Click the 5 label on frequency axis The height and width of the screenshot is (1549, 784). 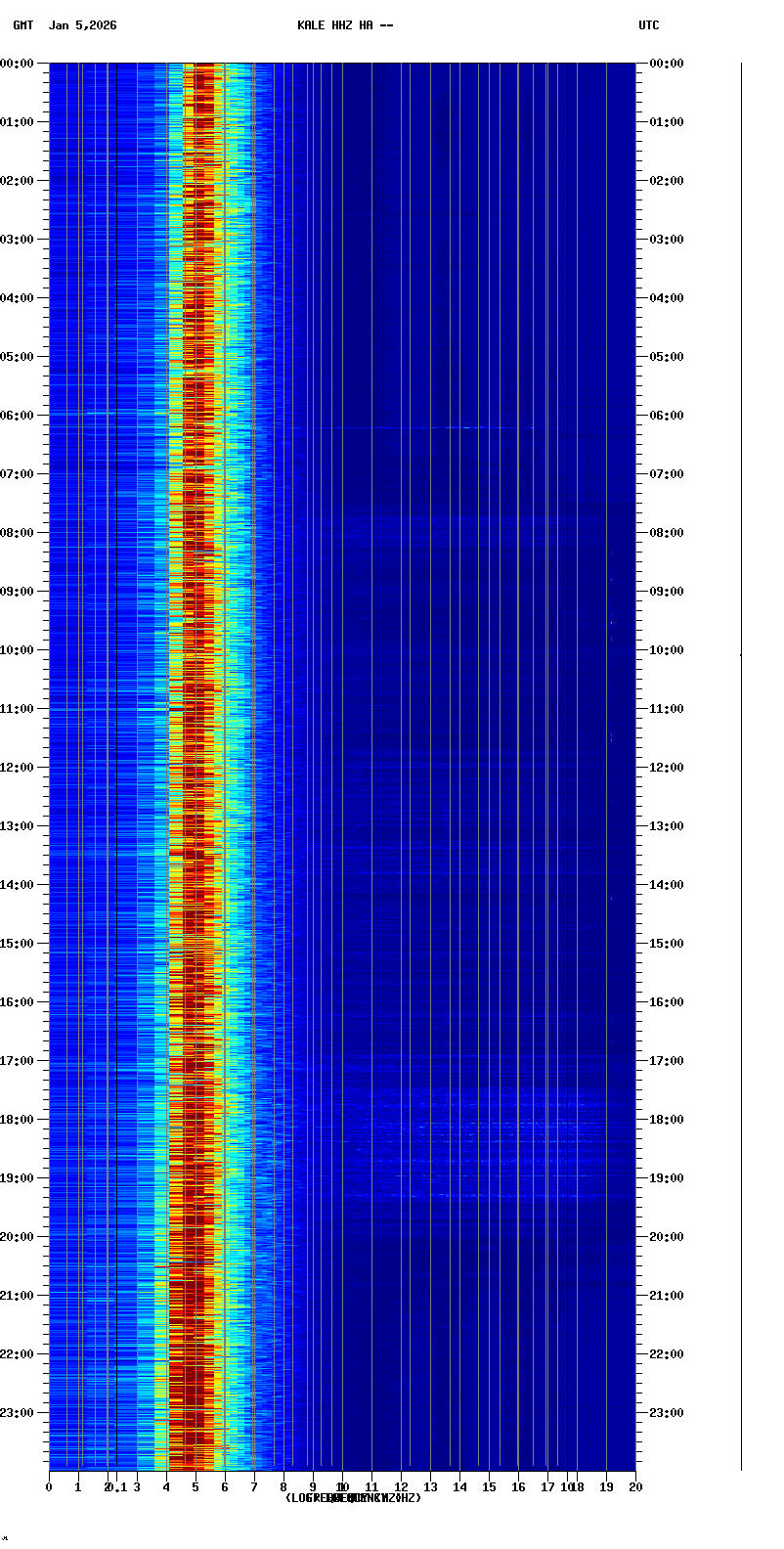(x=196, y=1487)
